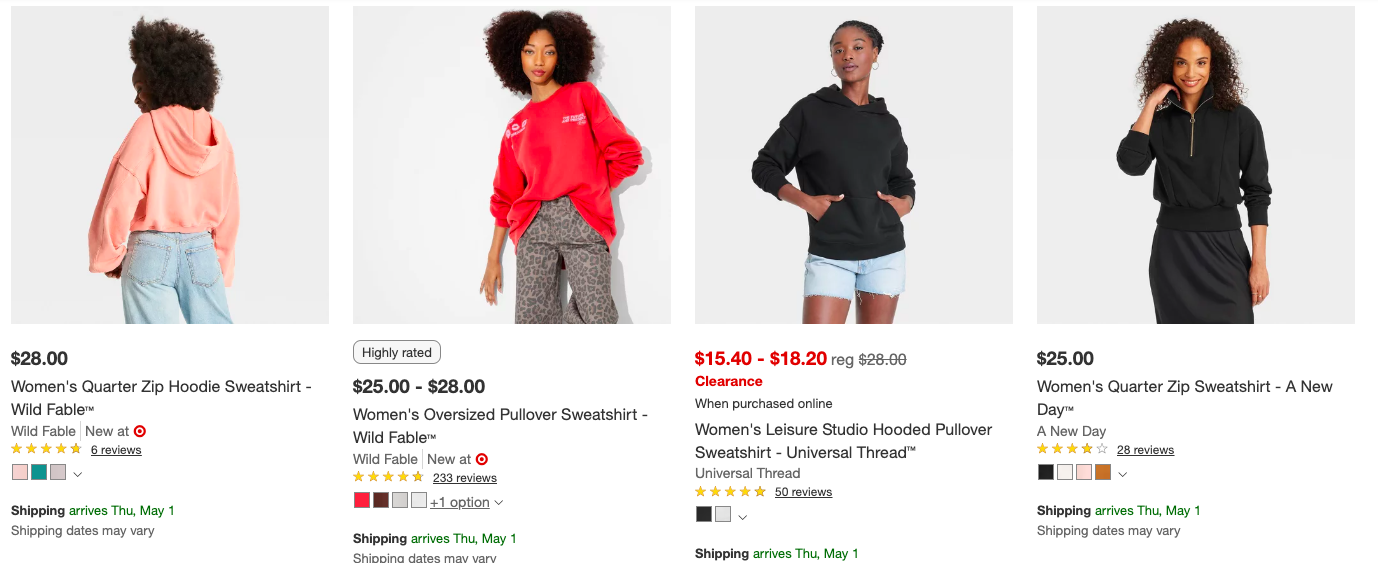This screenshot has height=563, width=1378.
Task: Open the red oversized sweatshirt product image
Action: pos(511,165)
